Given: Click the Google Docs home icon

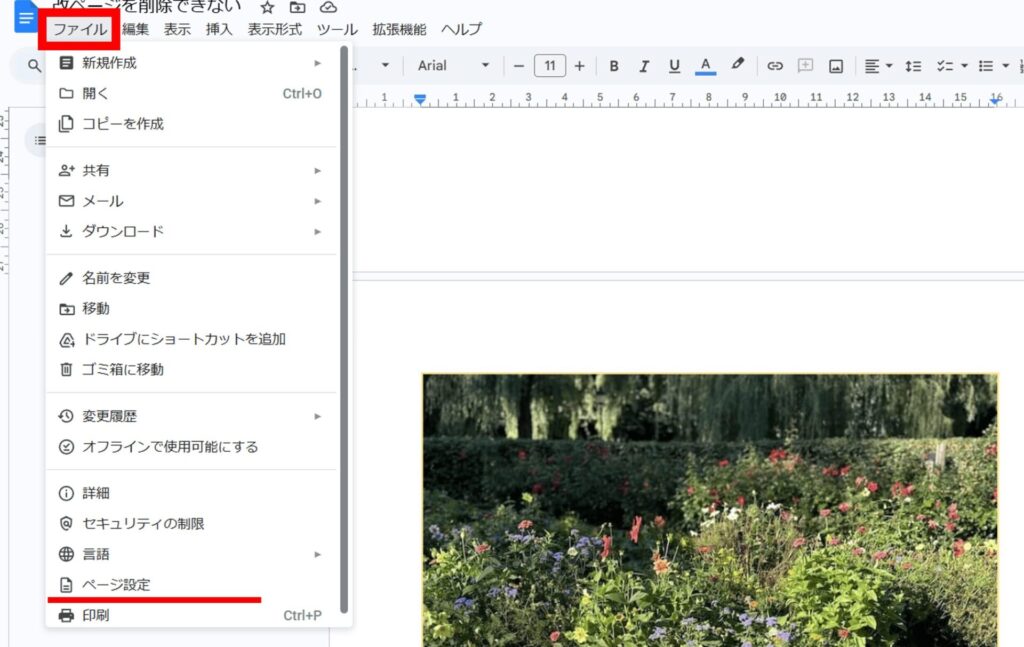Looking at the screenshot, I should click(25, 17).
